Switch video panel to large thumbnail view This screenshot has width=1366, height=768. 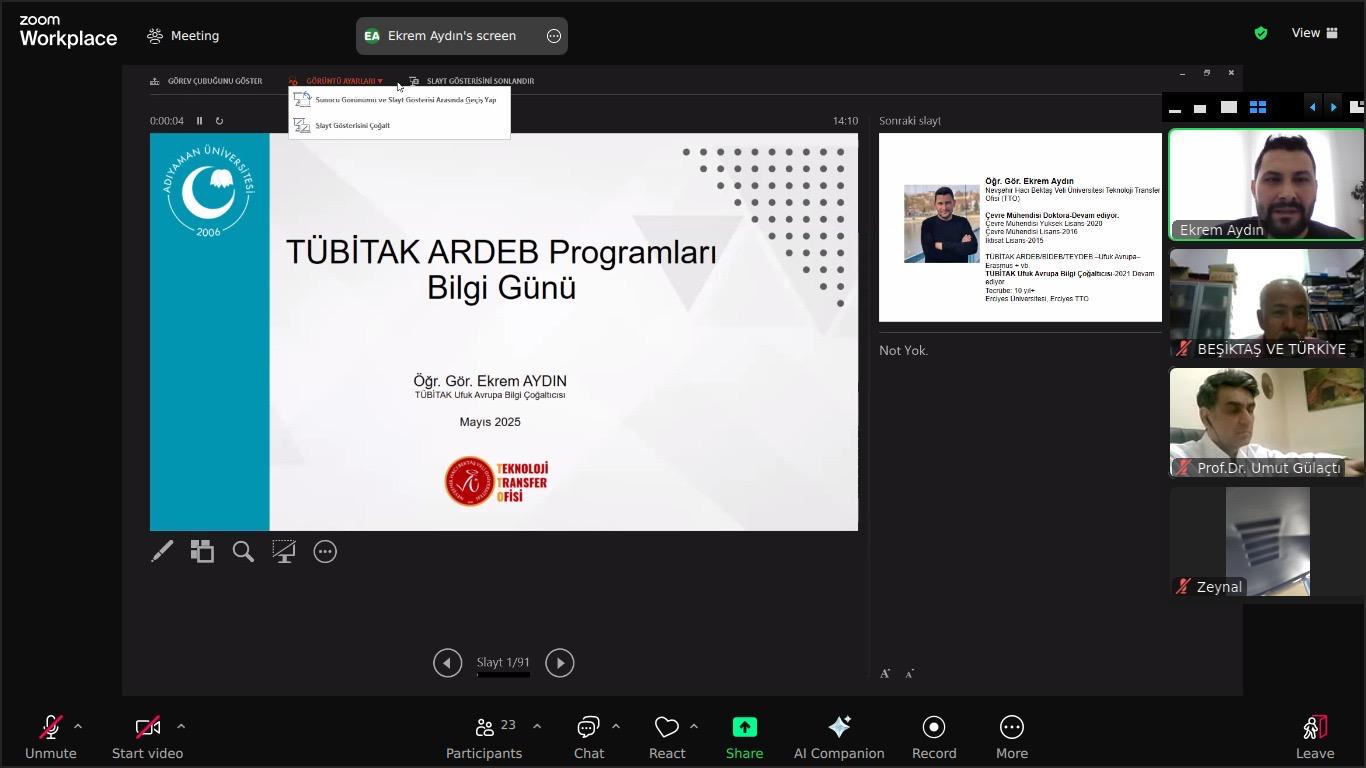coord(1229,107)
